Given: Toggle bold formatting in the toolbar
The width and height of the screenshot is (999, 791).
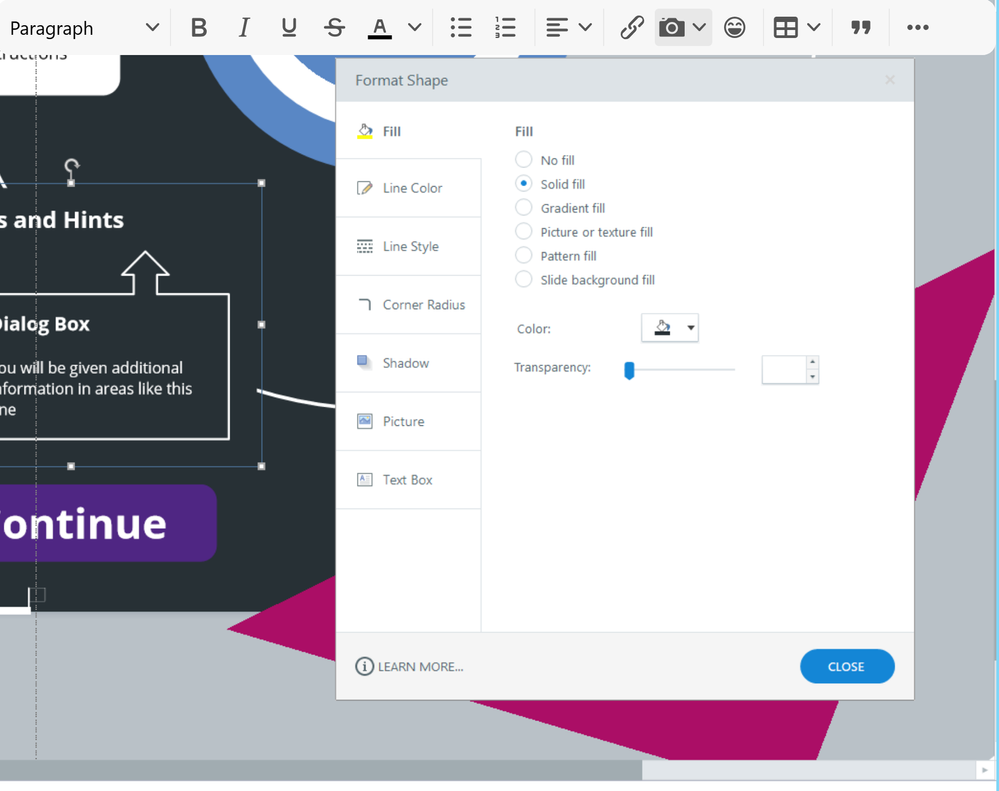Looking at the screenshot, I should point(199,28).
